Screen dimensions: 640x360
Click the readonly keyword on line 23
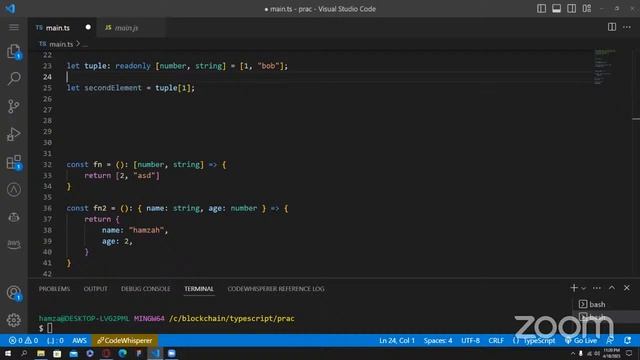pos(133,66)
